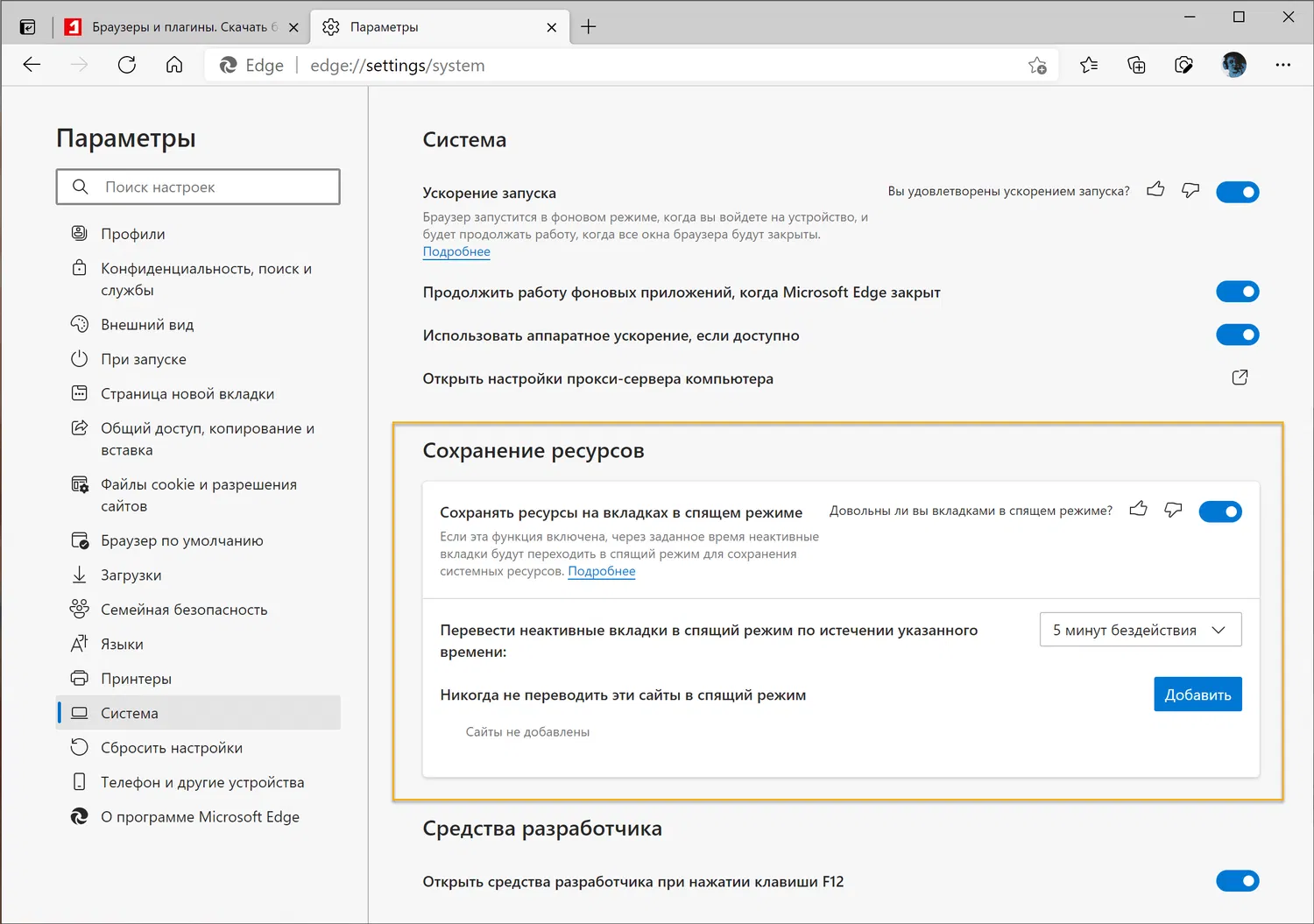Click the thumbs up for startup boost
This screenshot has height=924, width=1314.
tap(1155, 190)
